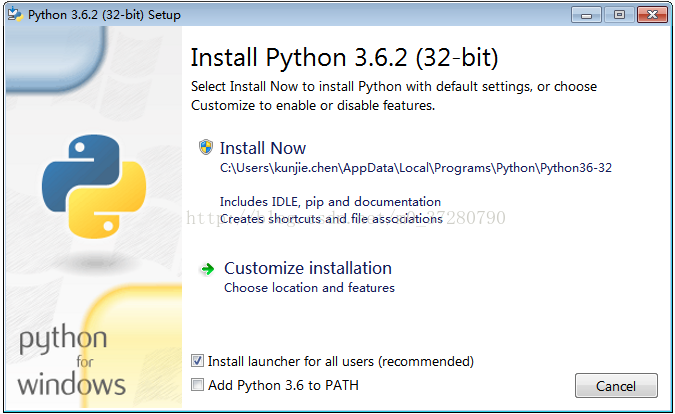Click the Includes IDLE, pip and documentation line
The height and width of the screenshot is (414, 675).
(x=330, y=202)
